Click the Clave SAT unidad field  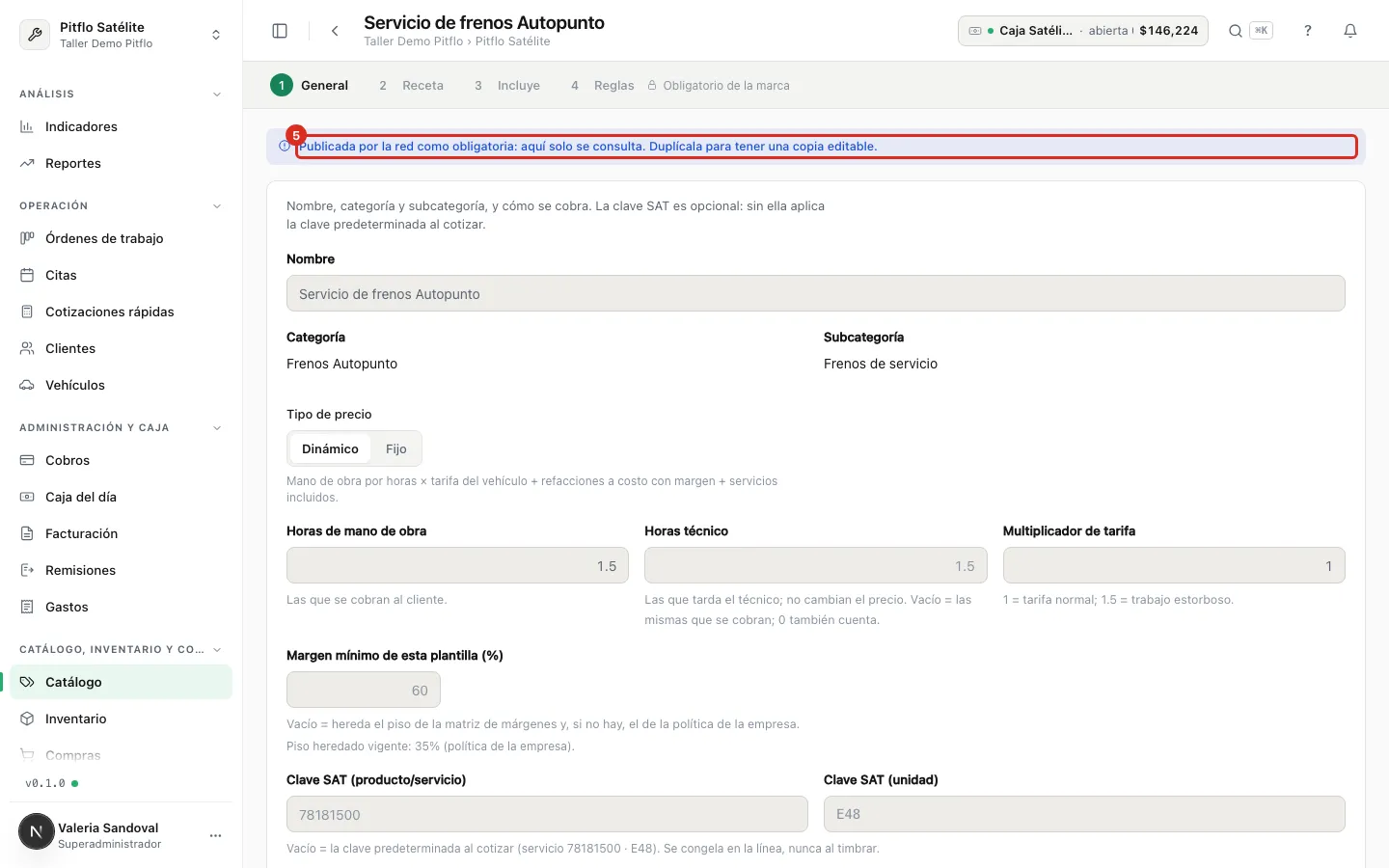click(1084, 814)
